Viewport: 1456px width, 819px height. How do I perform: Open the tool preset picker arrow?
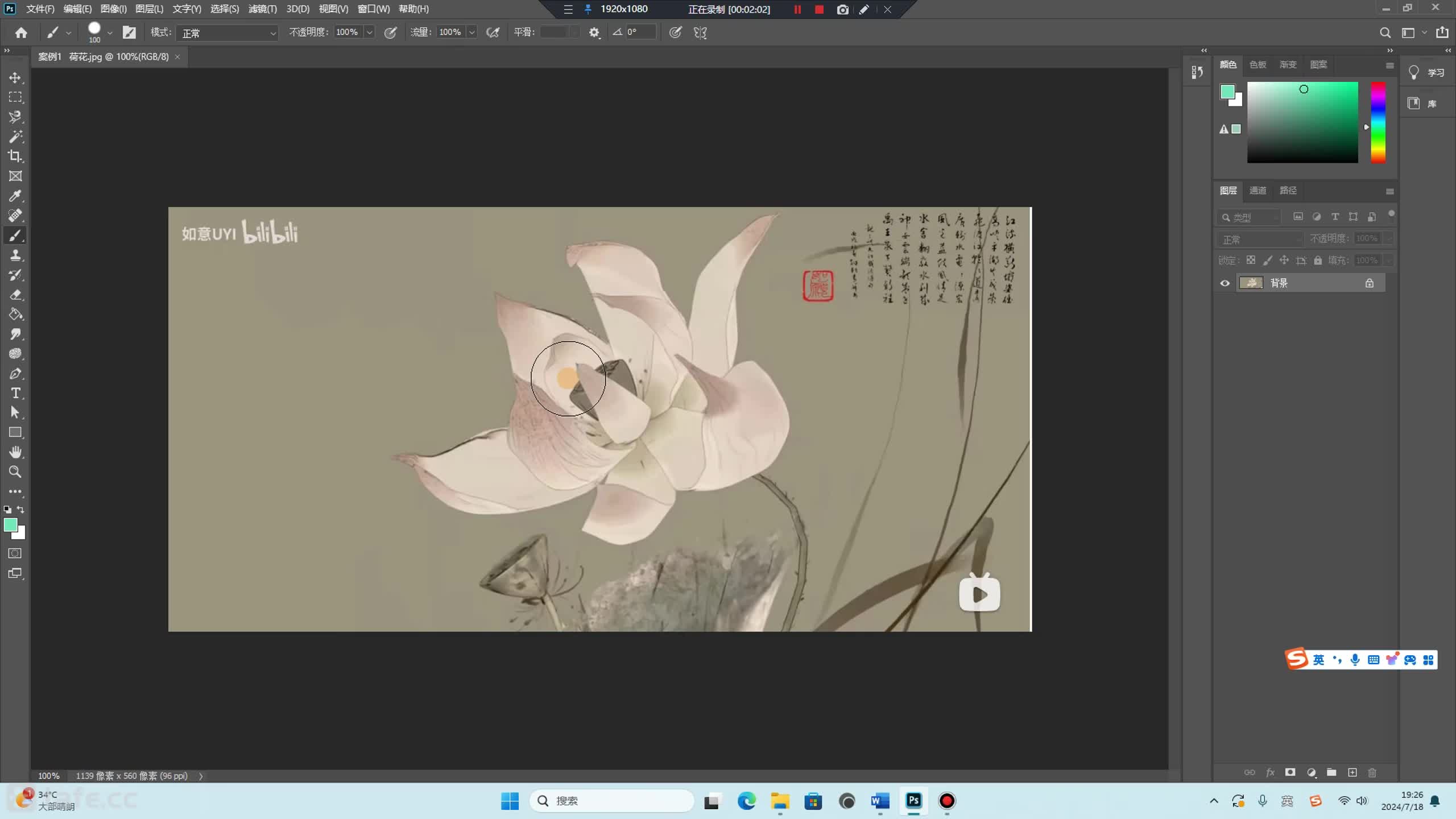[x=68, y=33]
